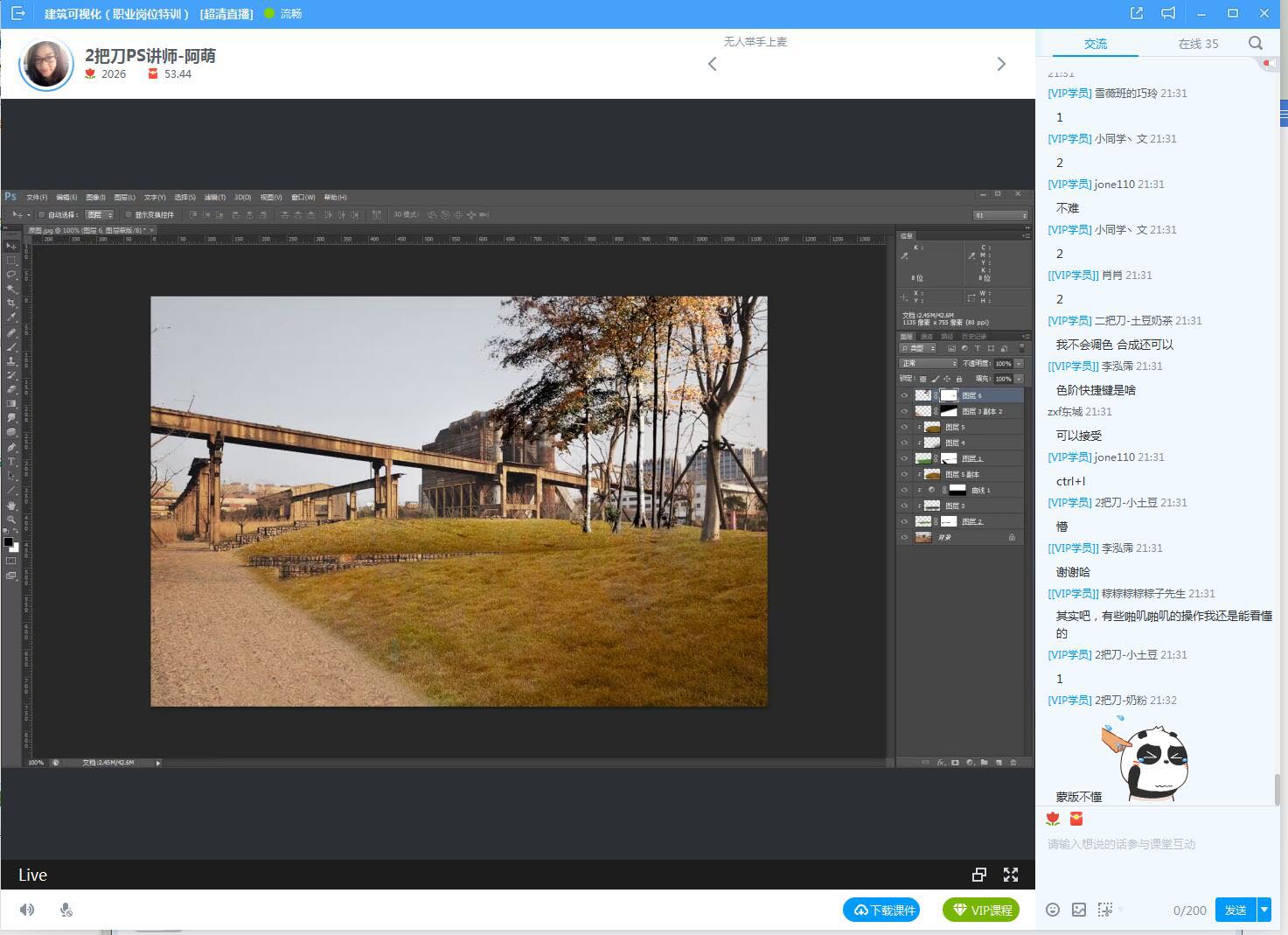Enter fullscreen mode for the live video
The width and height of the screenshot is (1288, 935).
point(1011,875)
